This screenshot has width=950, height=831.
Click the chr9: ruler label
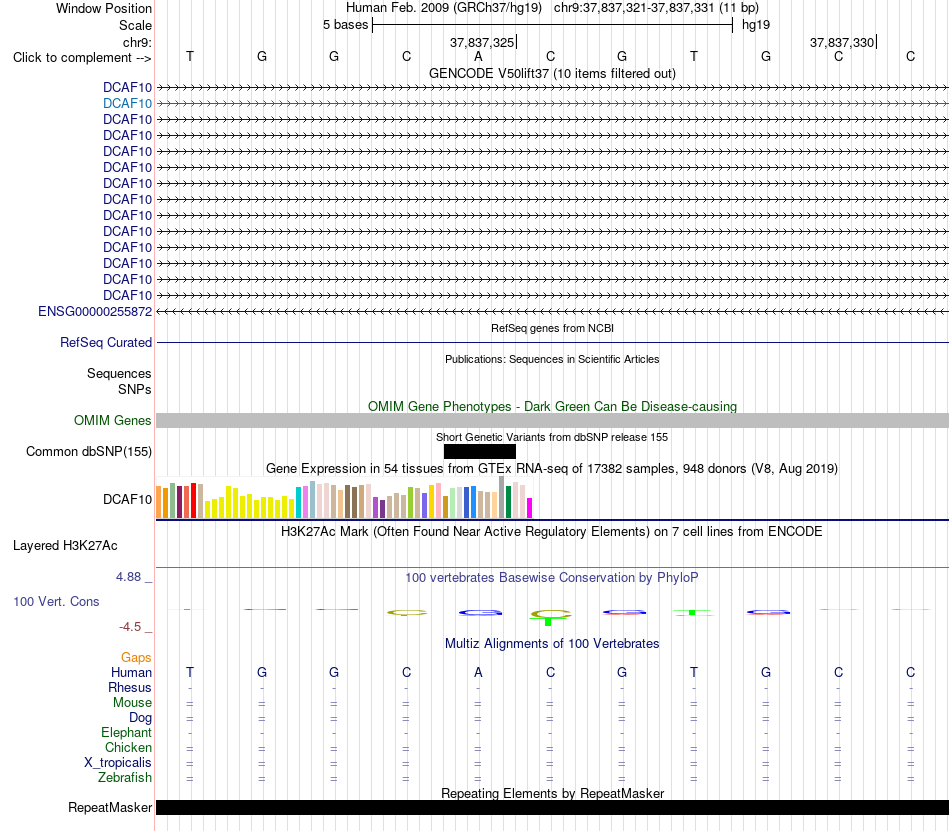click(137, 42)
